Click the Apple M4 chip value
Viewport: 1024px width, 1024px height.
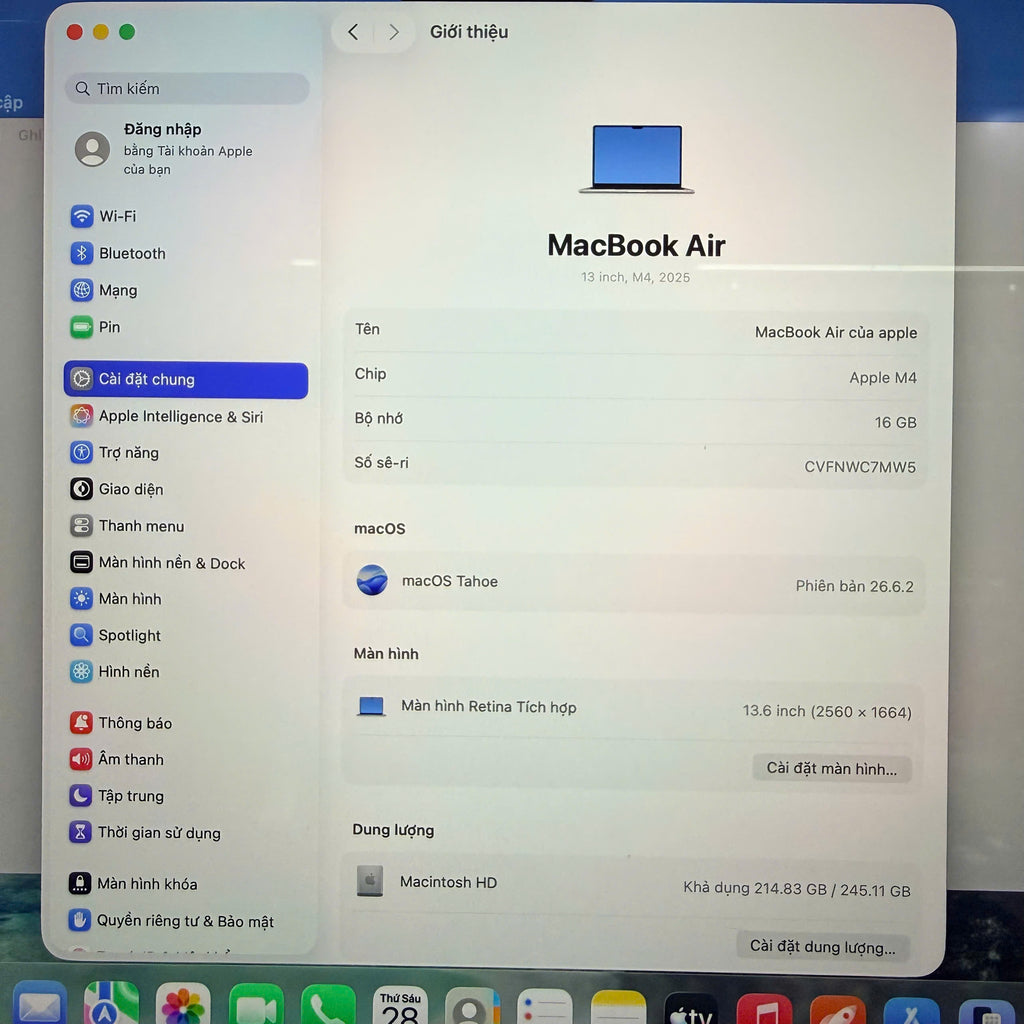click(x=882, y=378)
